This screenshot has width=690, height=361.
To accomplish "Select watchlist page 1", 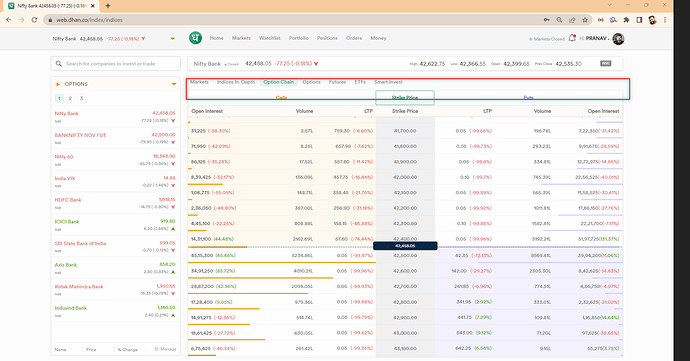I will (59, 98).
